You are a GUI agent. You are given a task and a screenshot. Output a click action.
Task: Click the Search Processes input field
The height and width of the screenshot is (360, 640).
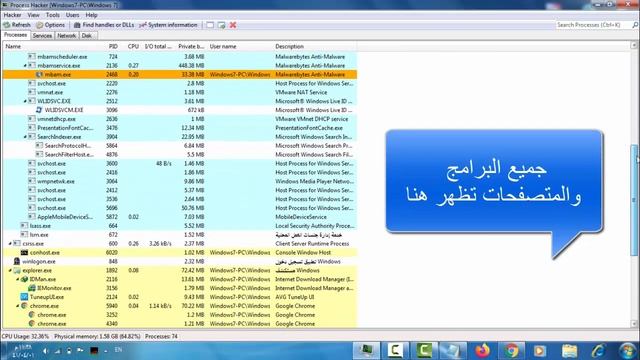593,25
